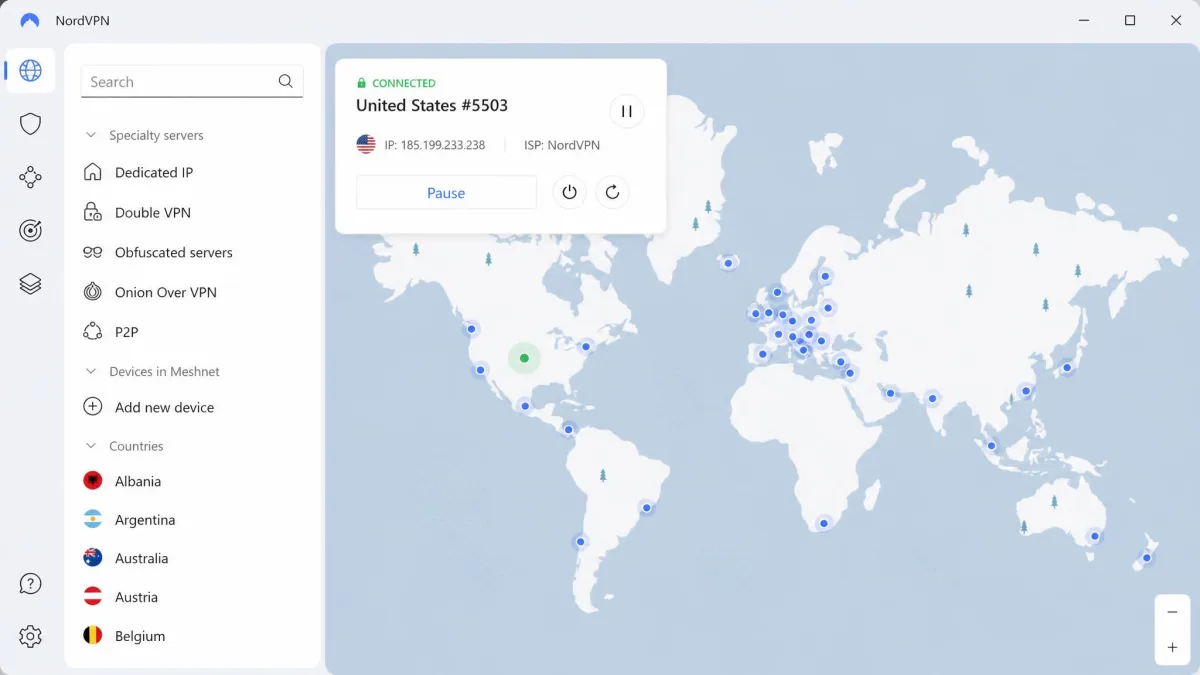Select the Japan server dot on map
This screenshot has height=675, width=1200.
1067,368
